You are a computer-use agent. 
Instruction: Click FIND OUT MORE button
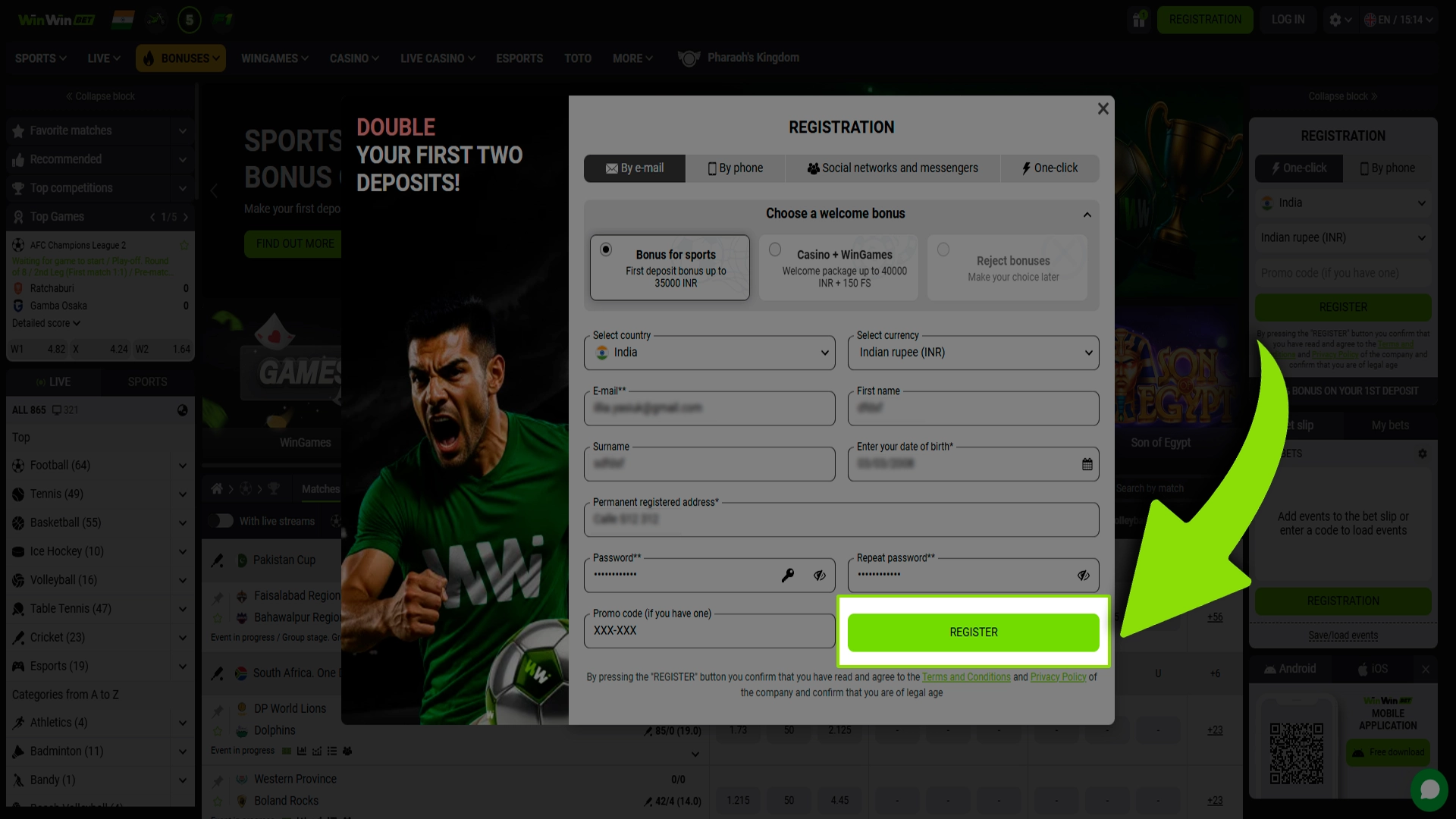pyautogui.click(x=295, y=244)
